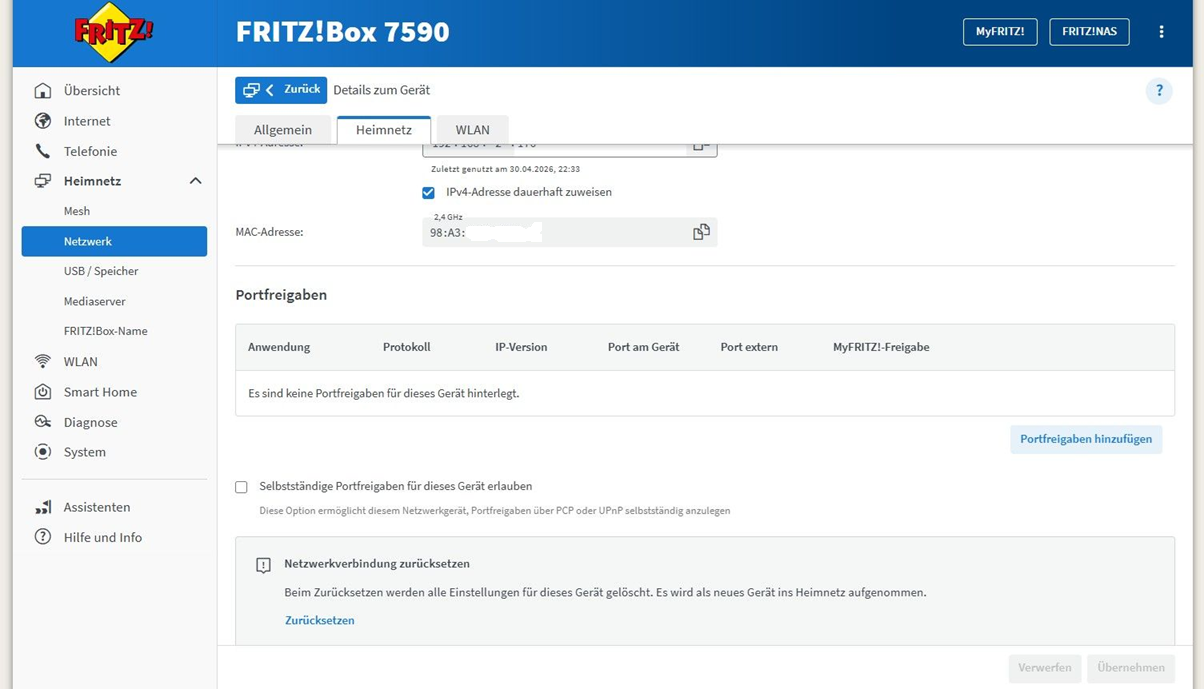Click the Smart Home icon
Screen dimensions: 1204x689
tap(43, 392)
